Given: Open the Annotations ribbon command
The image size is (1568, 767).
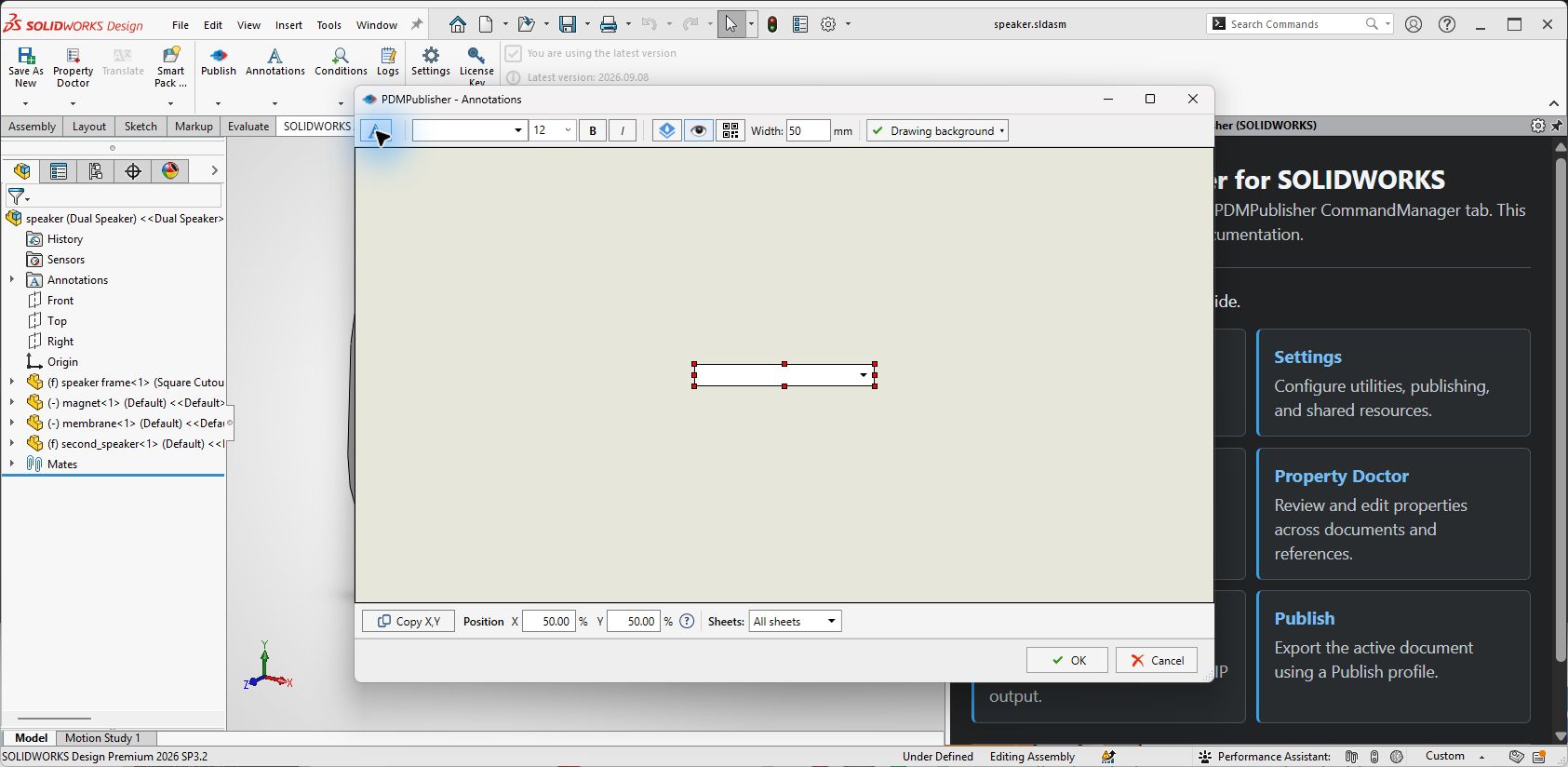Looking at the screenshot, I should click(275, 62).
